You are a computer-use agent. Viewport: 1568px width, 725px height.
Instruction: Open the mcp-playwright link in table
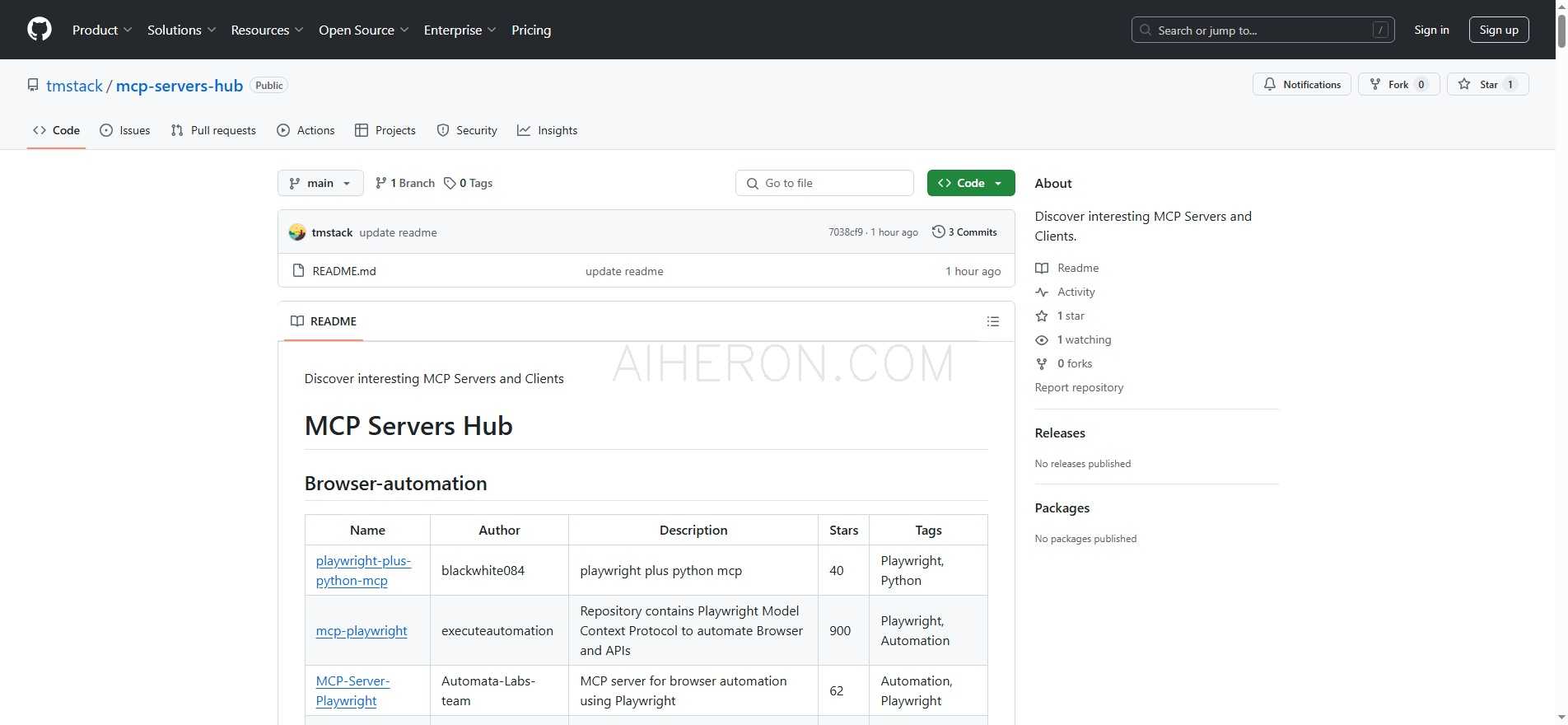(x=362, y=630)
